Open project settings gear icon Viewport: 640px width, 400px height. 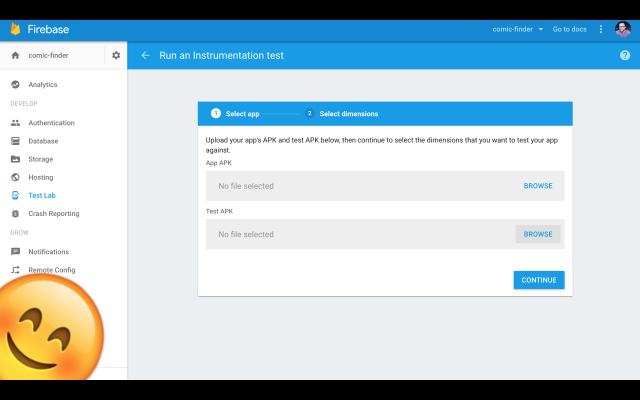coord(116,55)
